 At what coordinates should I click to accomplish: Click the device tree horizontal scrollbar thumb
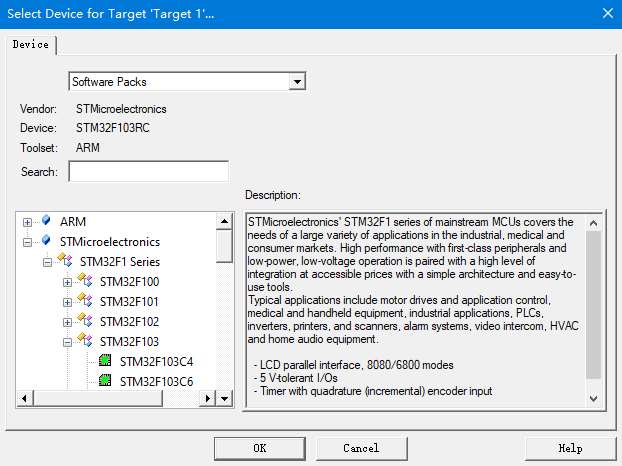(x=98, y=399)
